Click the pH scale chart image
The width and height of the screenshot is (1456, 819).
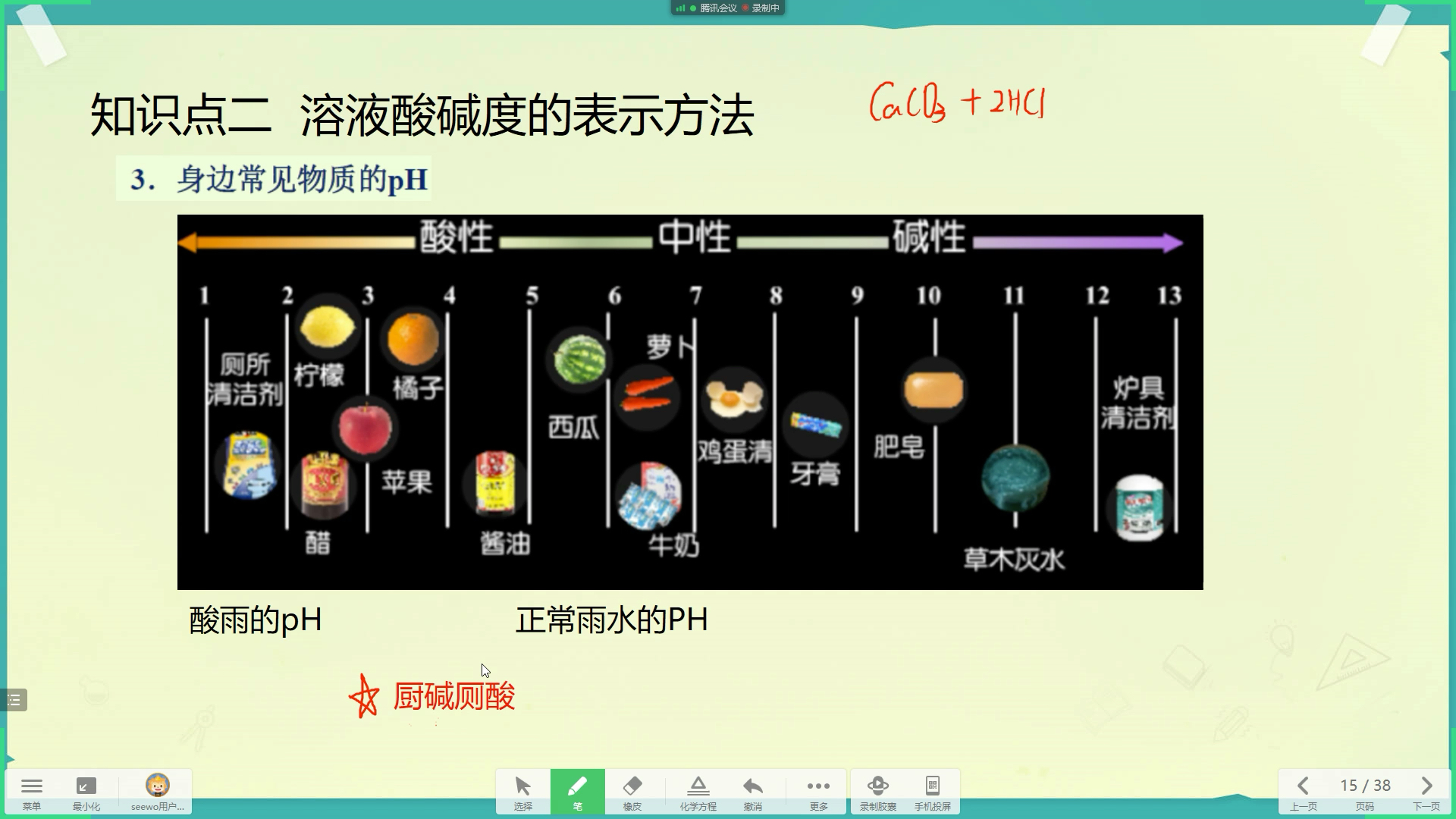(690, 402)
